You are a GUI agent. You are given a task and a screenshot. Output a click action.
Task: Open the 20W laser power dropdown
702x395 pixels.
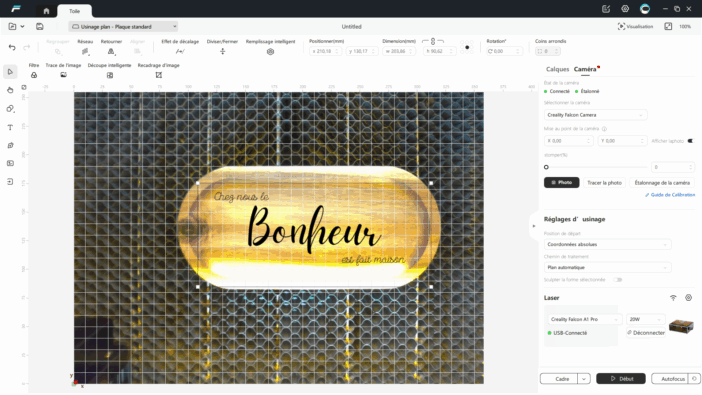(645, 319)
